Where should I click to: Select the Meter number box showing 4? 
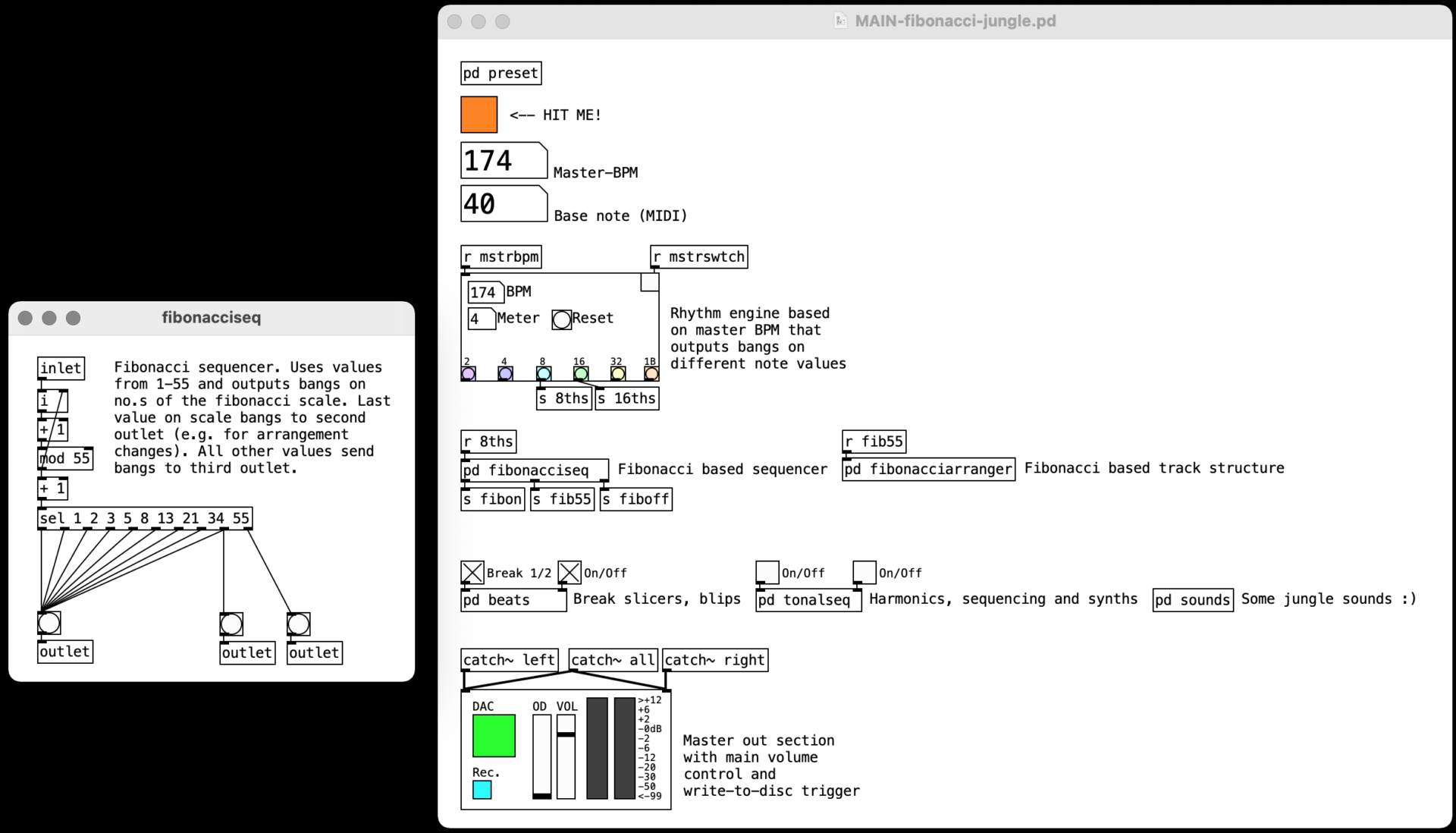coord(482,319)
